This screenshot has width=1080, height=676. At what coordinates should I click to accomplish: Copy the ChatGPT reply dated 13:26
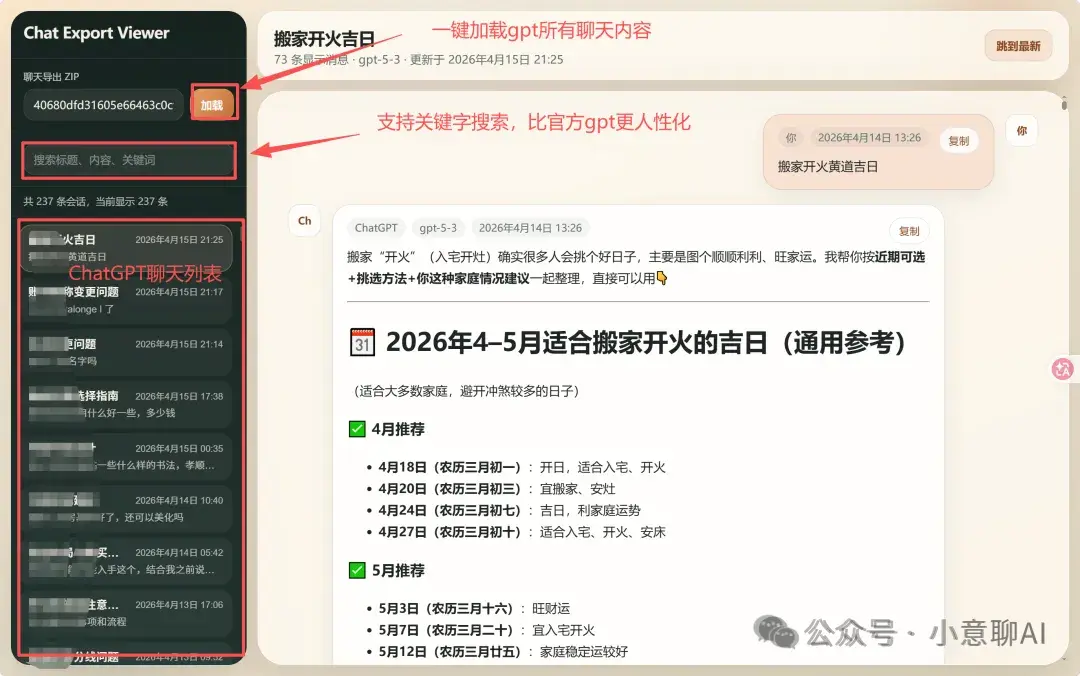[909, 231]
